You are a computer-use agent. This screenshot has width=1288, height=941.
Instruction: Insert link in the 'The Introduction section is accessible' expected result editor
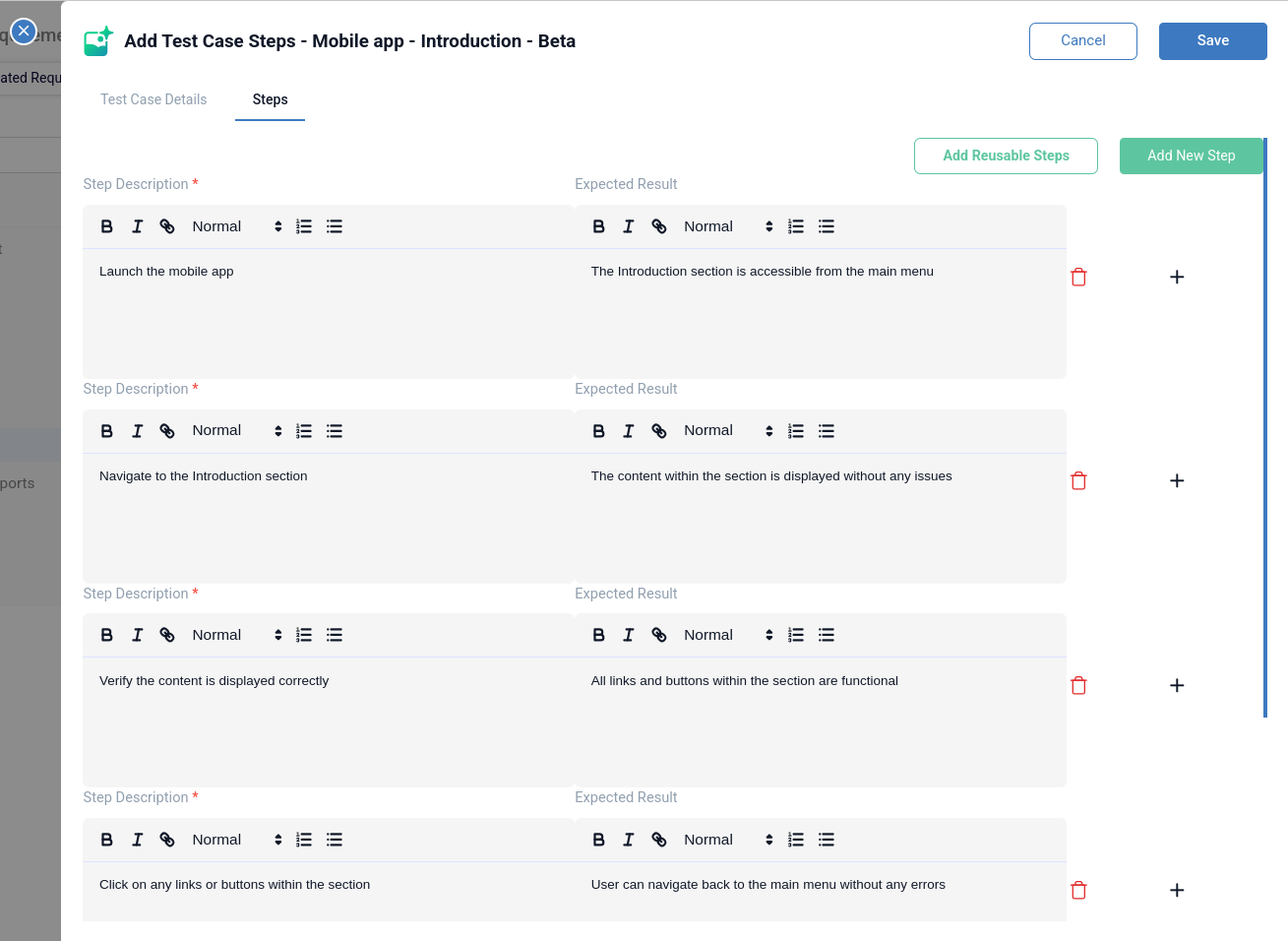pos(659,226)
